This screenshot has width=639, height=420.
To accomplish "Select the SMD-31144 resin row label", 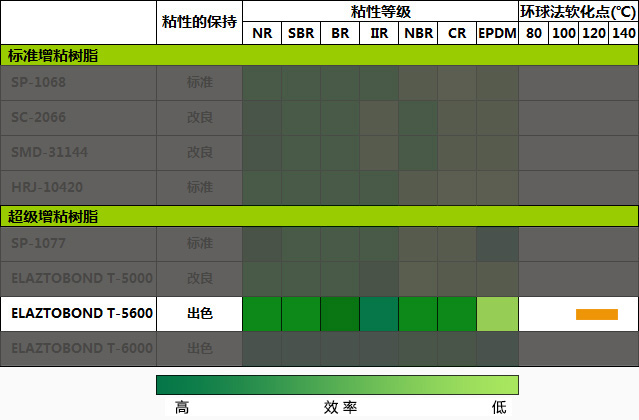I will click(49, 152).
